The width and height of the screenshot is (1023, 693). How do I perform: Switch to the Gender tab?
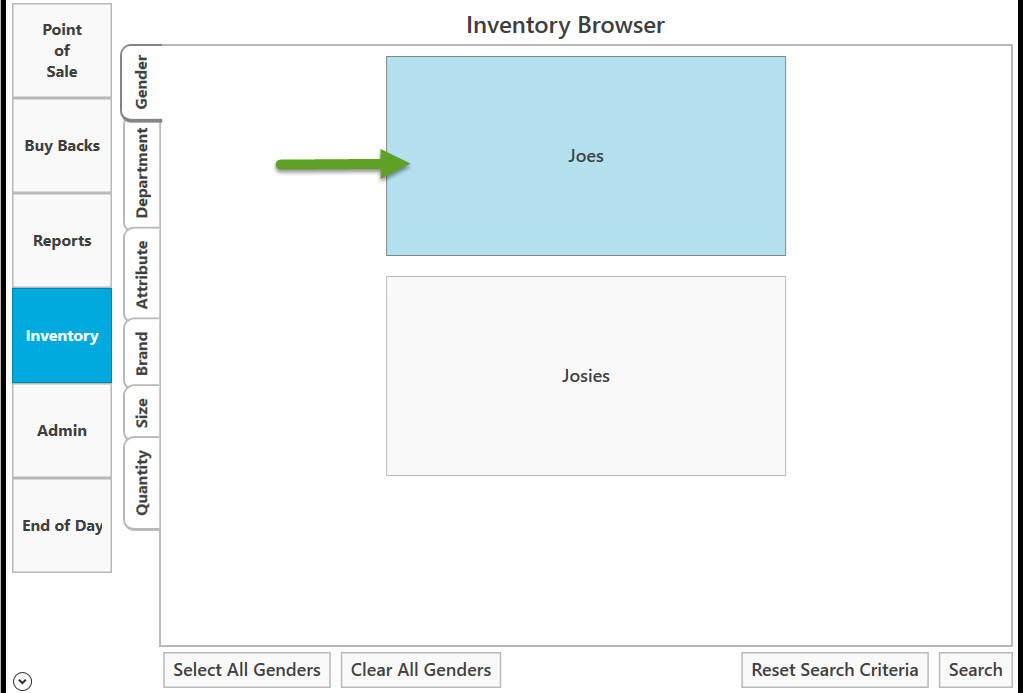(x=142, y=83)
